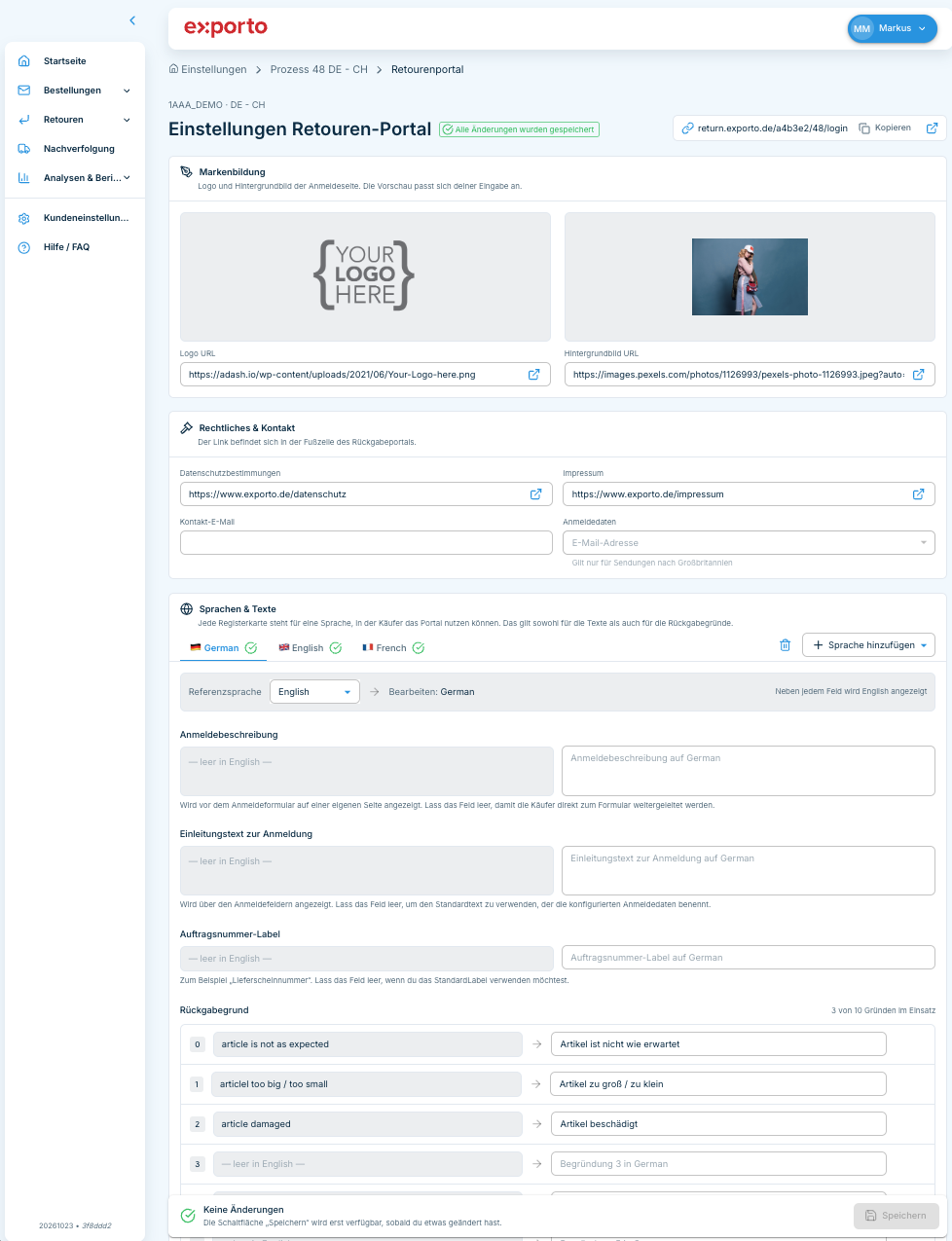Screen dimensions: 952x1241
Task: Collapse the sidebar with the chevron arrow
Action: [x=132, y=20]
